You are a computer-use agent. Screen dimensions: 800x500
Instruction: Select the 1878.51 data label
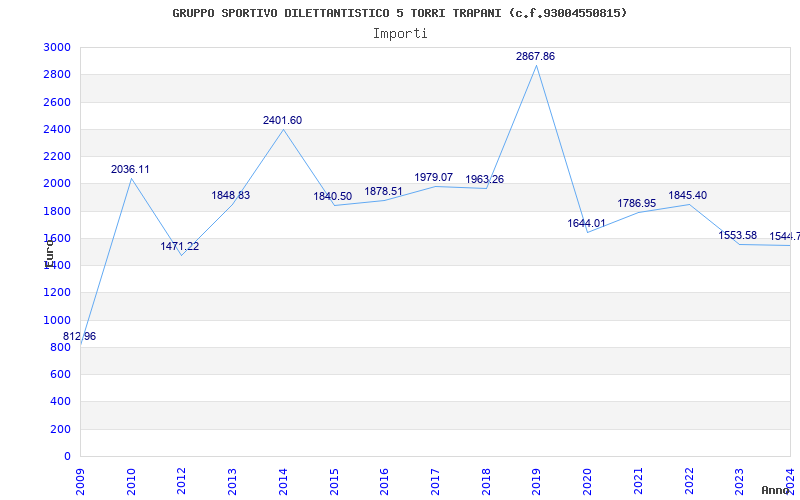[383, 191]
